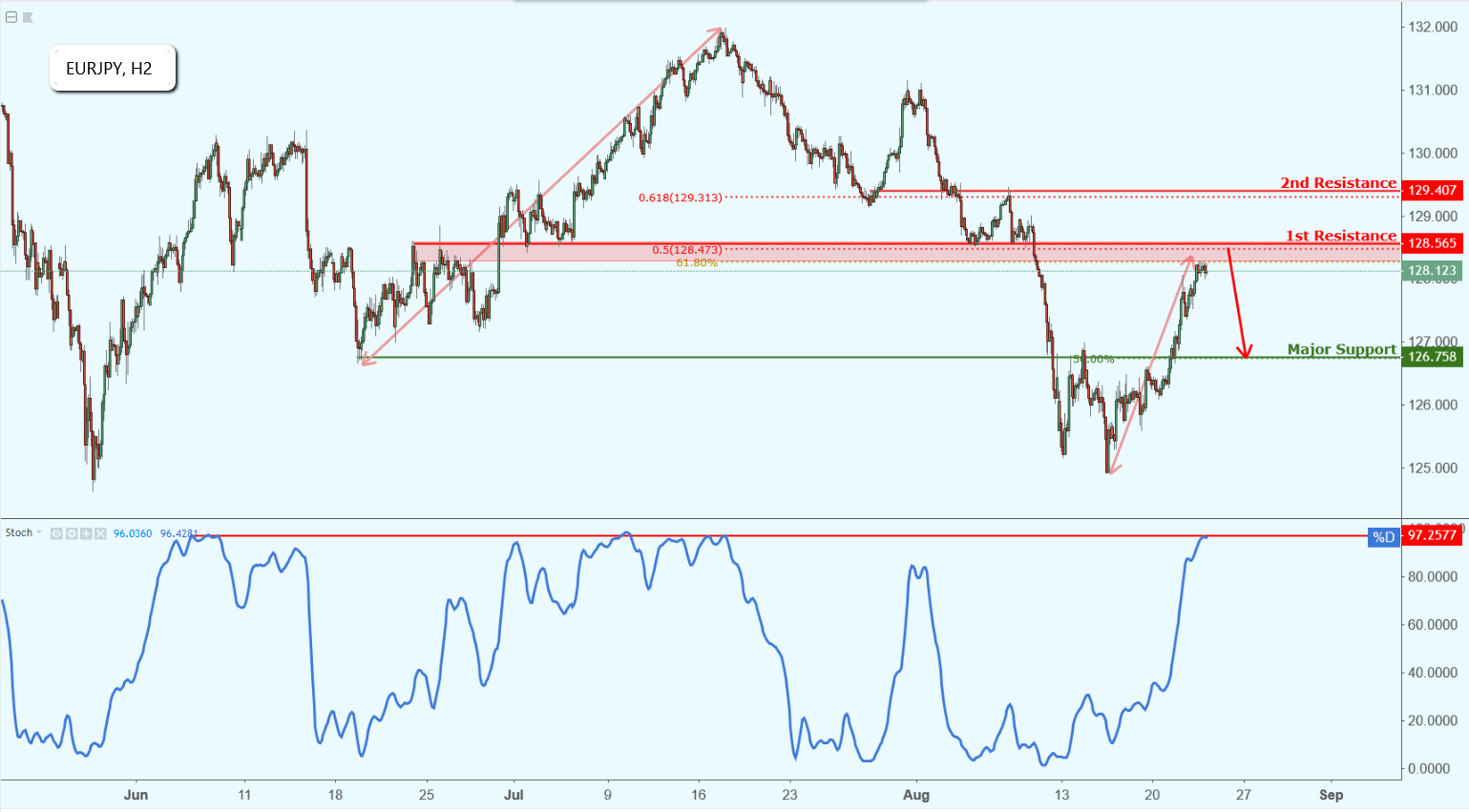Click the 2nd Resistance label

1338,182
